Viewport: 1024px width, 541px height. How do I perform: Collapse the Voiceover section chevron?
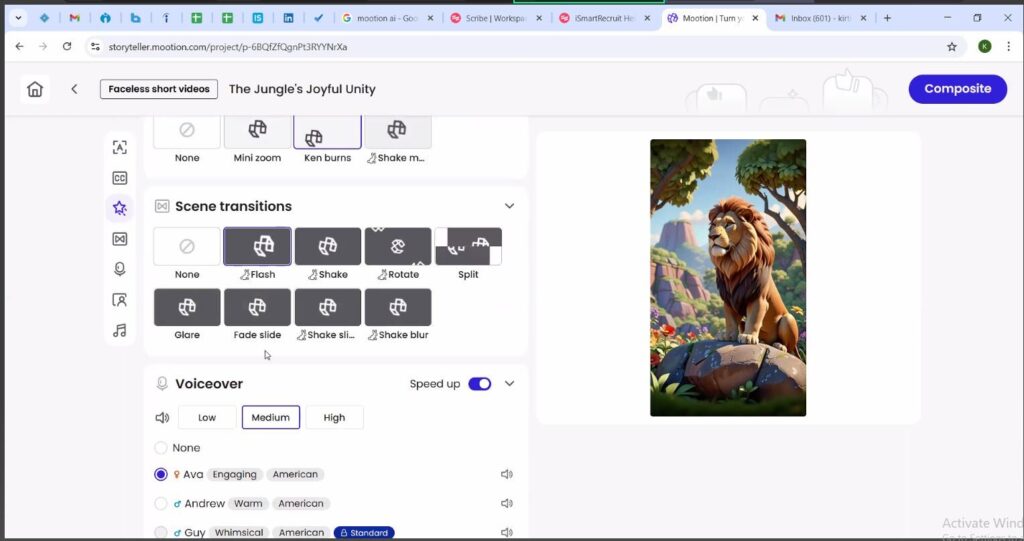click(x=509, y=384)
